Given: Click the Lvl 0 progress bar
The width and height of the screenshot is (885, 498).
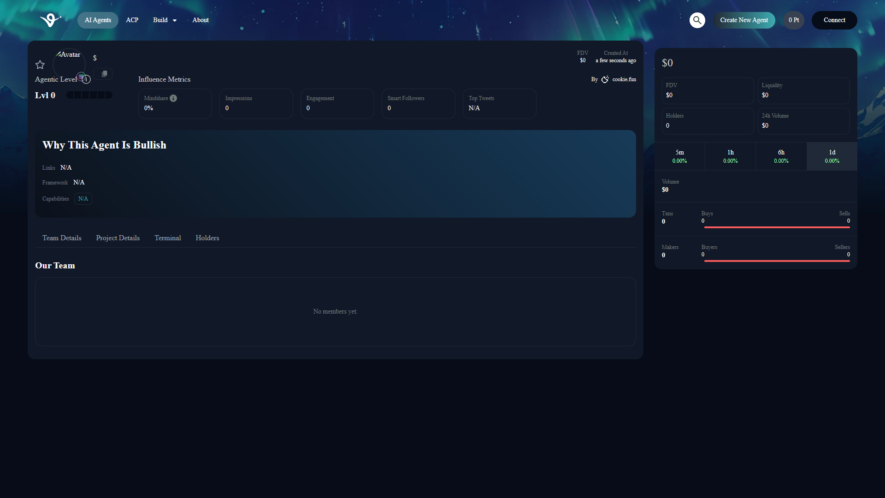Looking at the screenshot, I should click(89, 95).
